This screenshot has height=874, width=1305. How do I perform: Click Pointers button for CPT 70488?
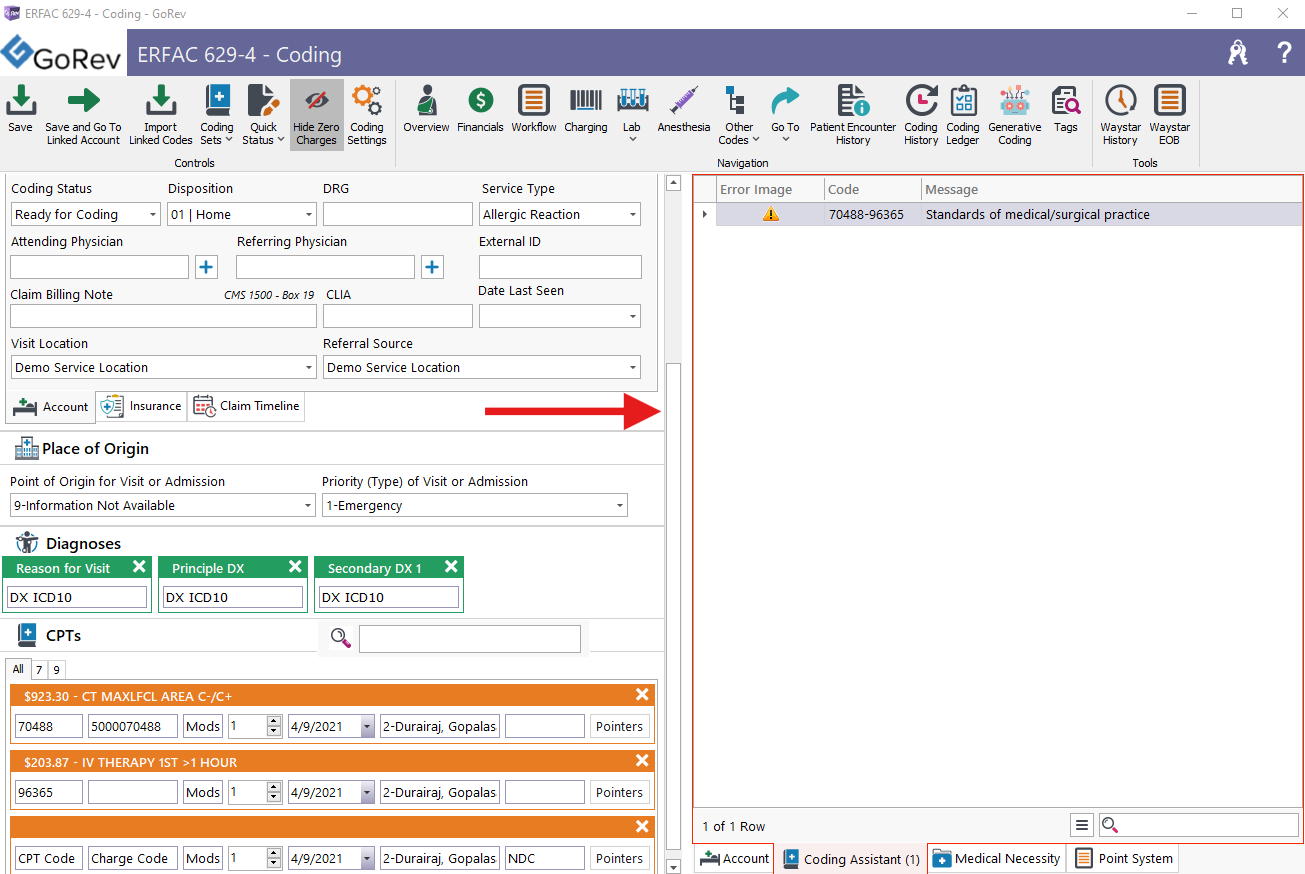(620, 726)
